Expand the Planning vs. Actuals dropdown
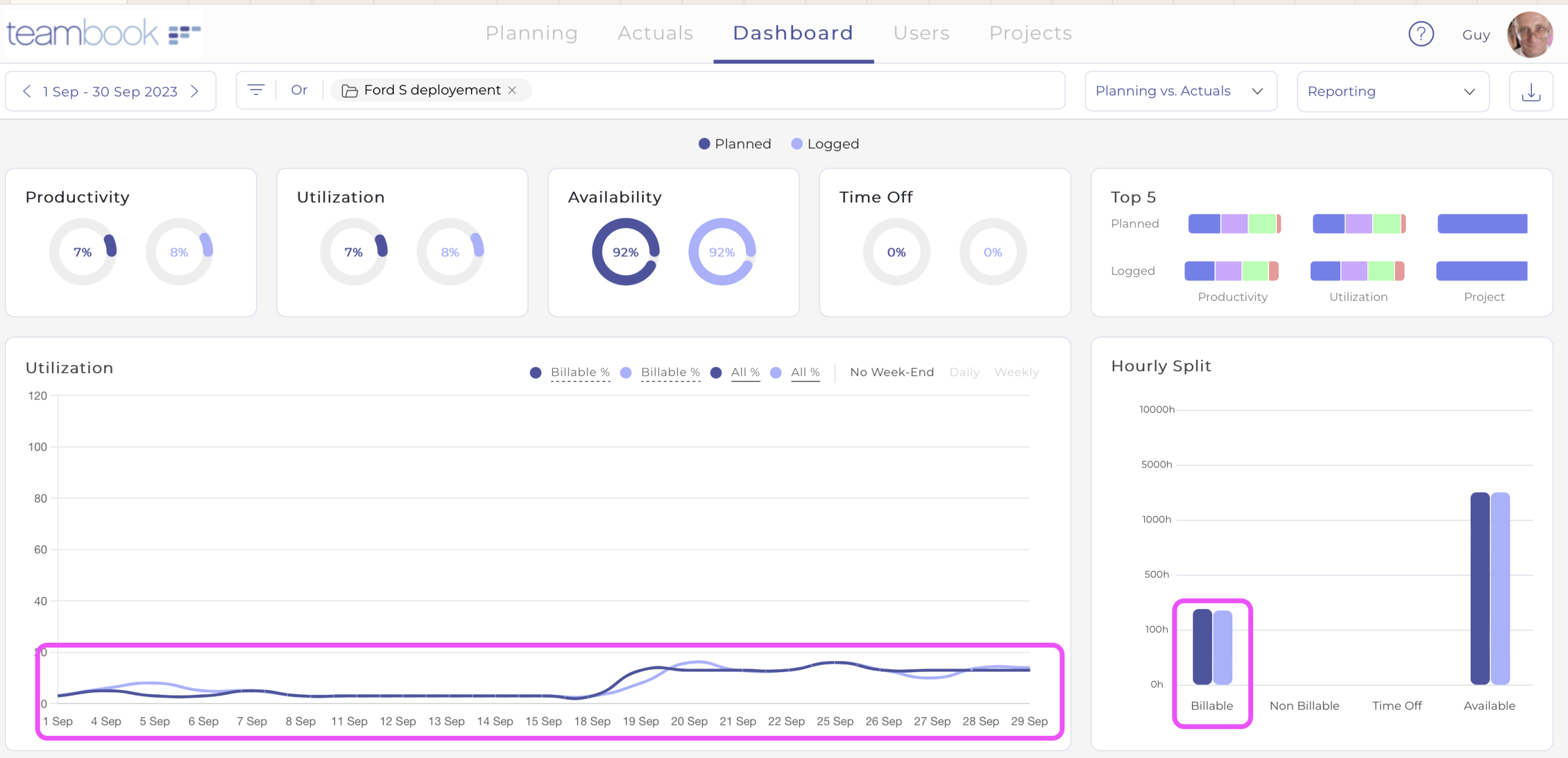 point(1180,91)
